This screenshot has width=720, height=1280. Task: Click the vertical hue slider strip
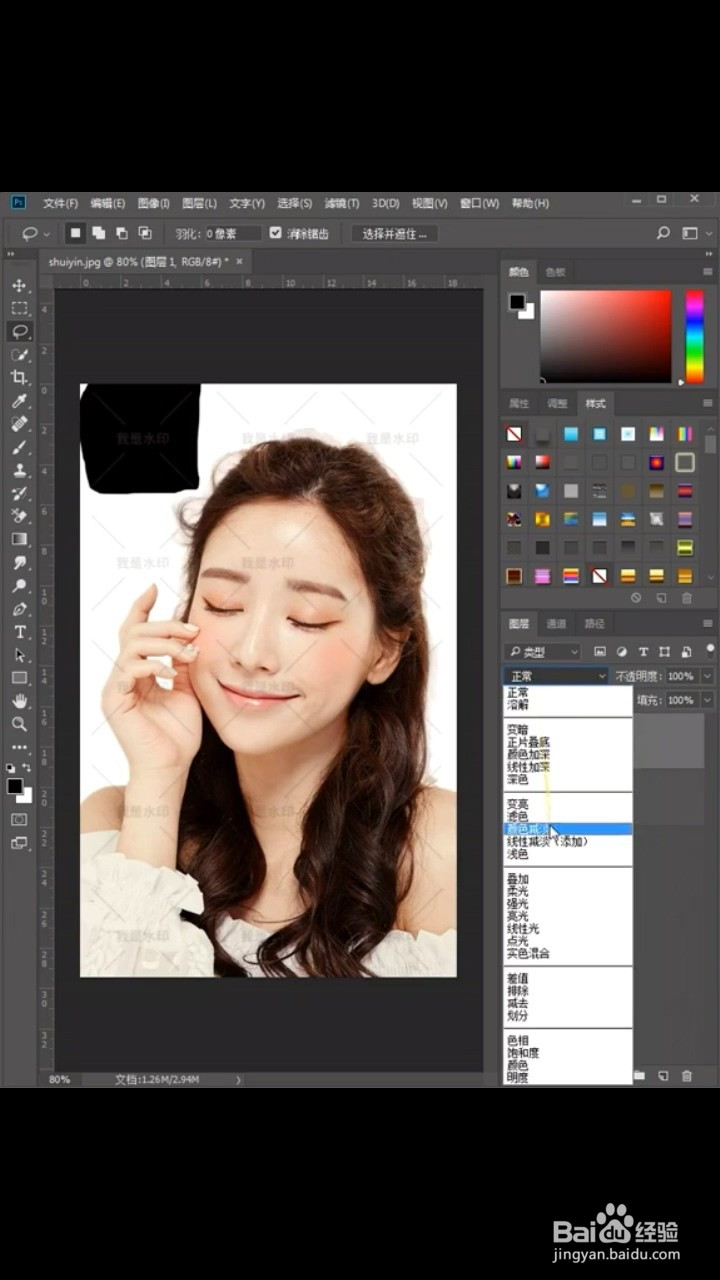click(x=694, y=336)
